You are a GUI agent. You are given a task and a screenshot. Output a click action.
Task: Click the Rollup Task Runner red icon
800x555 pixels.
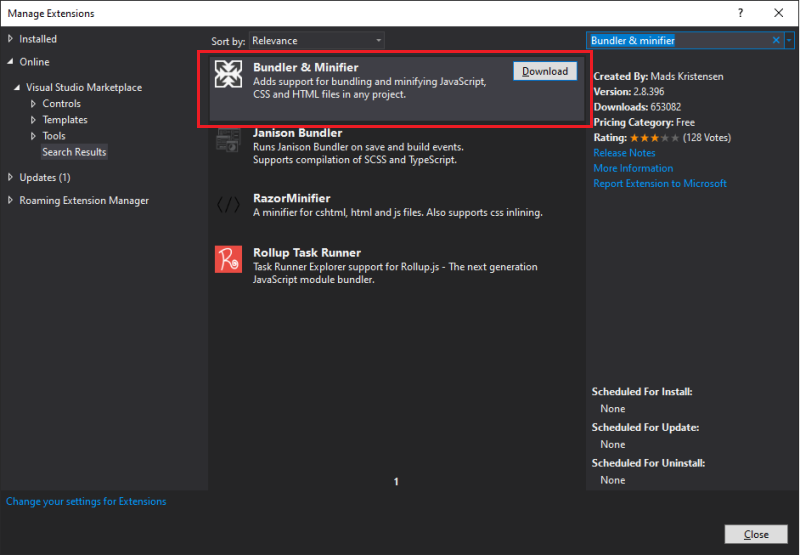228,259
